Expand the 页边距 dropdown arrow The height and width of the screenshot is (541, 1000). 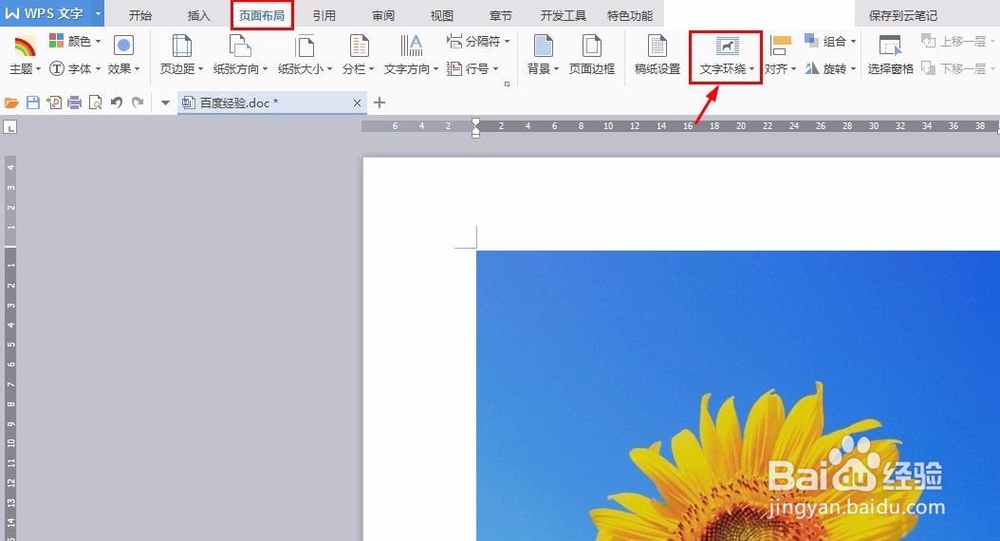point(200,69)
